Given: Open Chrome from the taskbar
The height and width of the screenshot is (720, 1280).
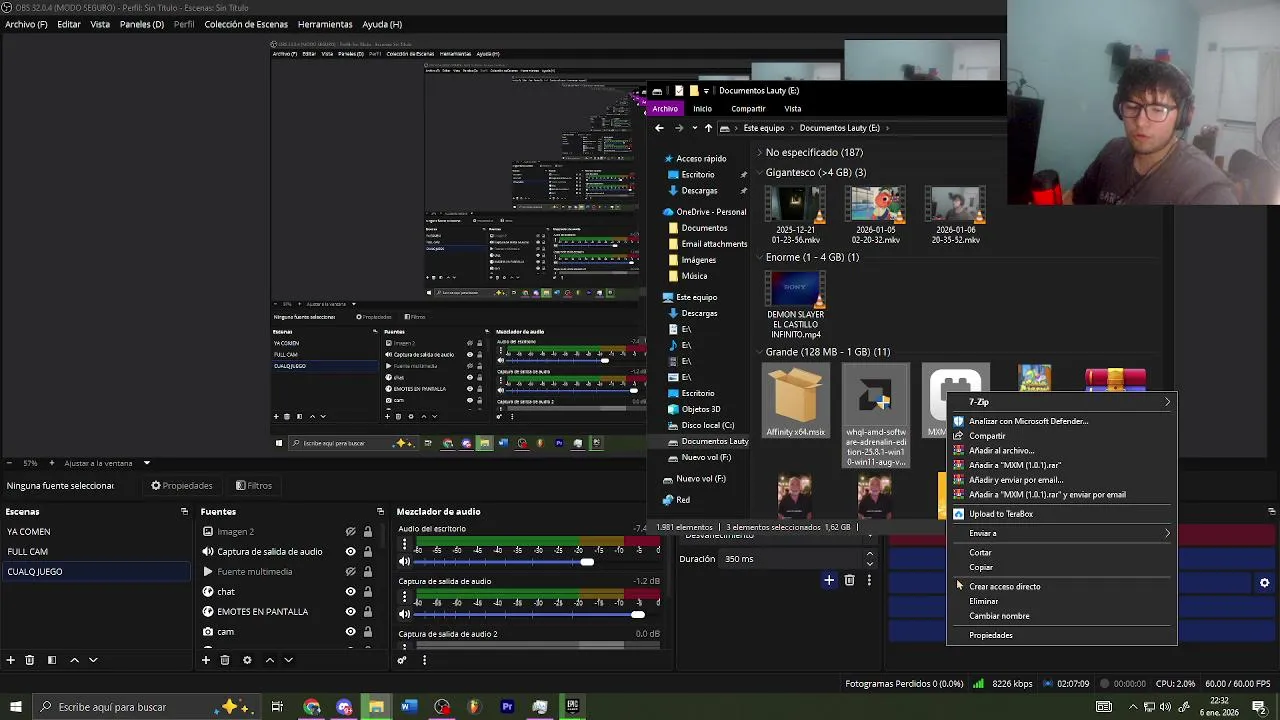Looking at the screenshot, I should click(312, 707).
